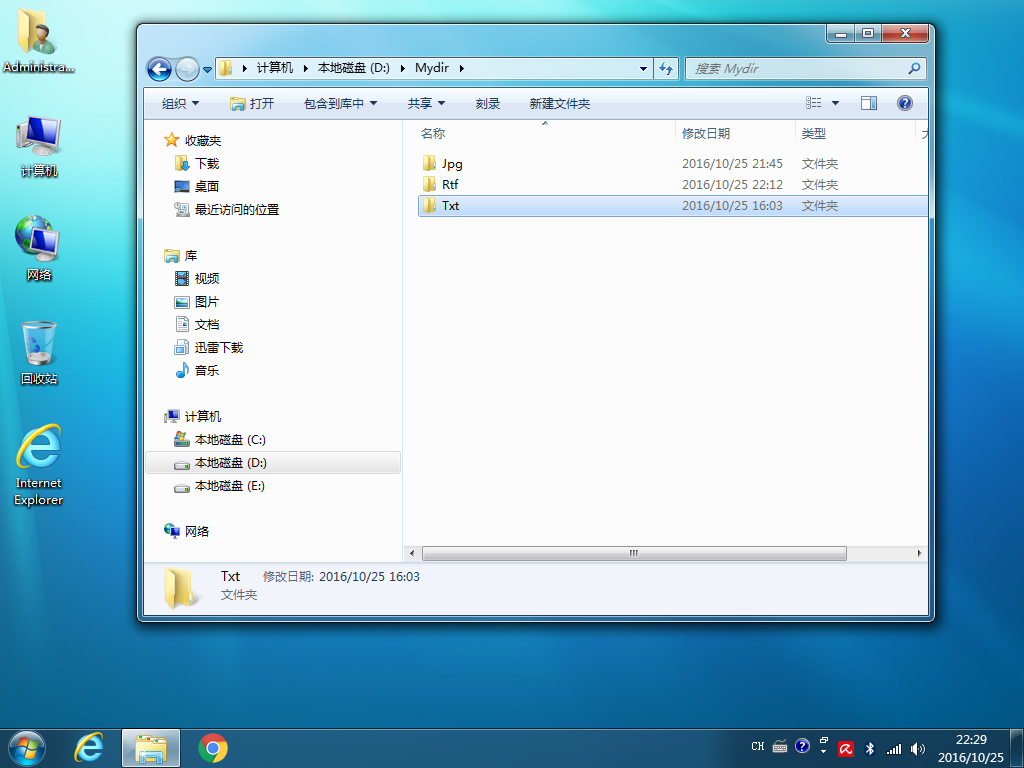Select the 回收站 recycle bin icon

[39, 352]
